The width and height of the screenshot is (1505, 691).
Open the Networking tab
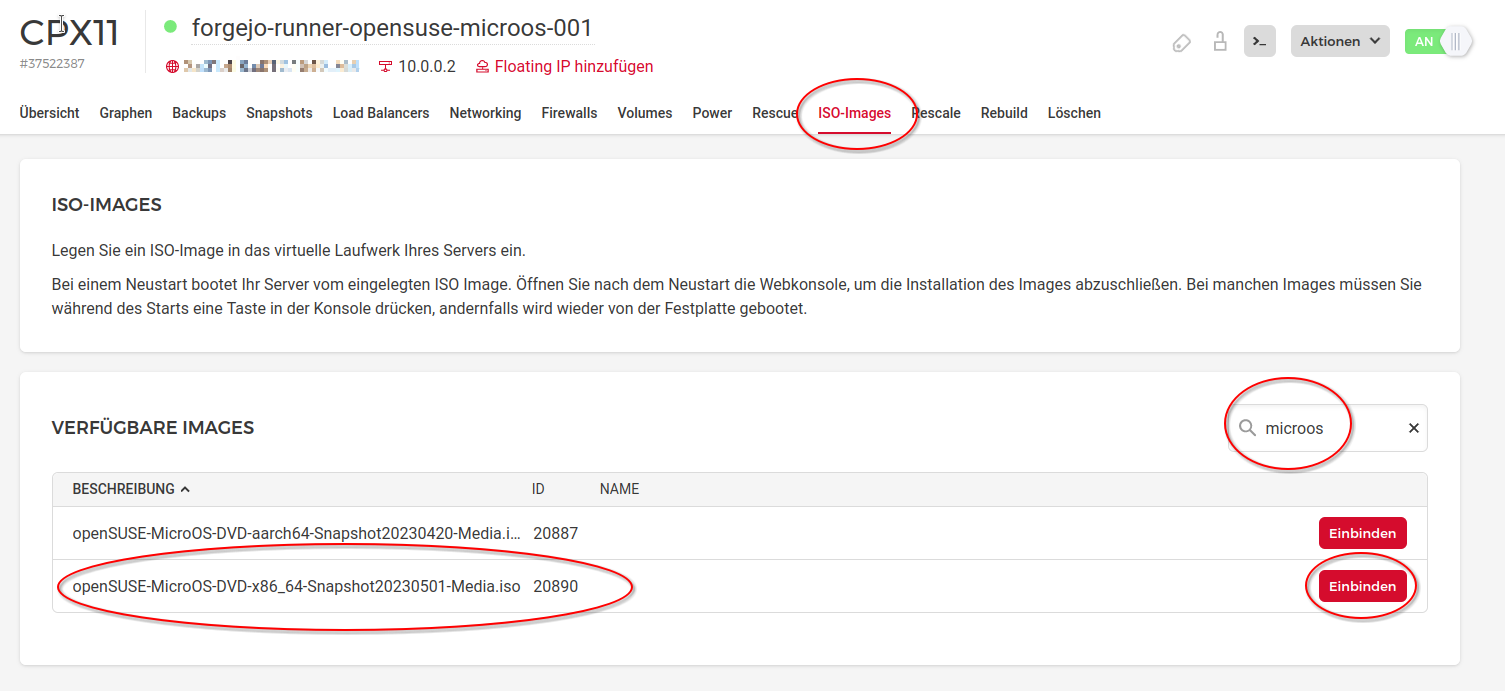[485, 113]
